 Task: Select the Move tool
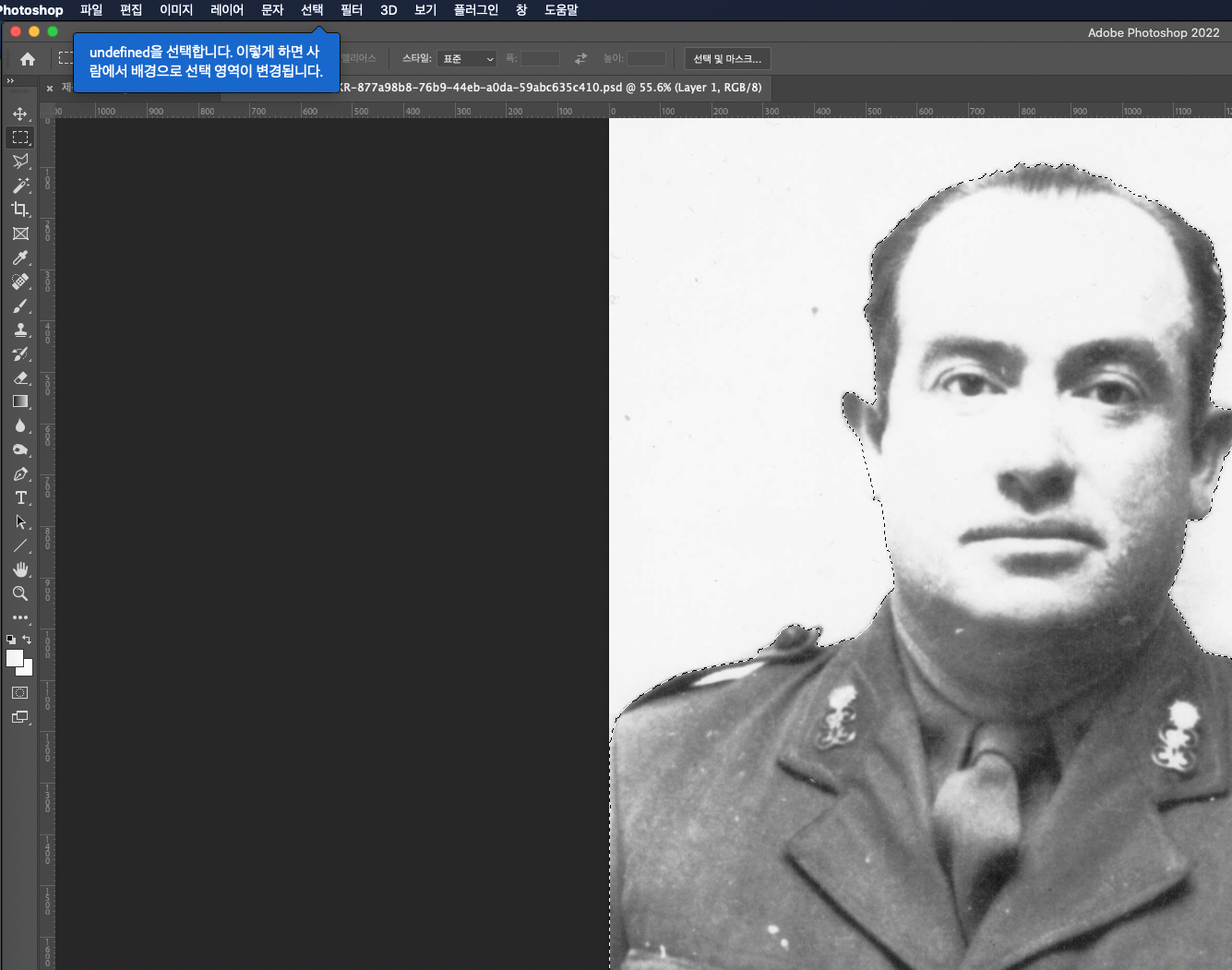click(20, 114)
